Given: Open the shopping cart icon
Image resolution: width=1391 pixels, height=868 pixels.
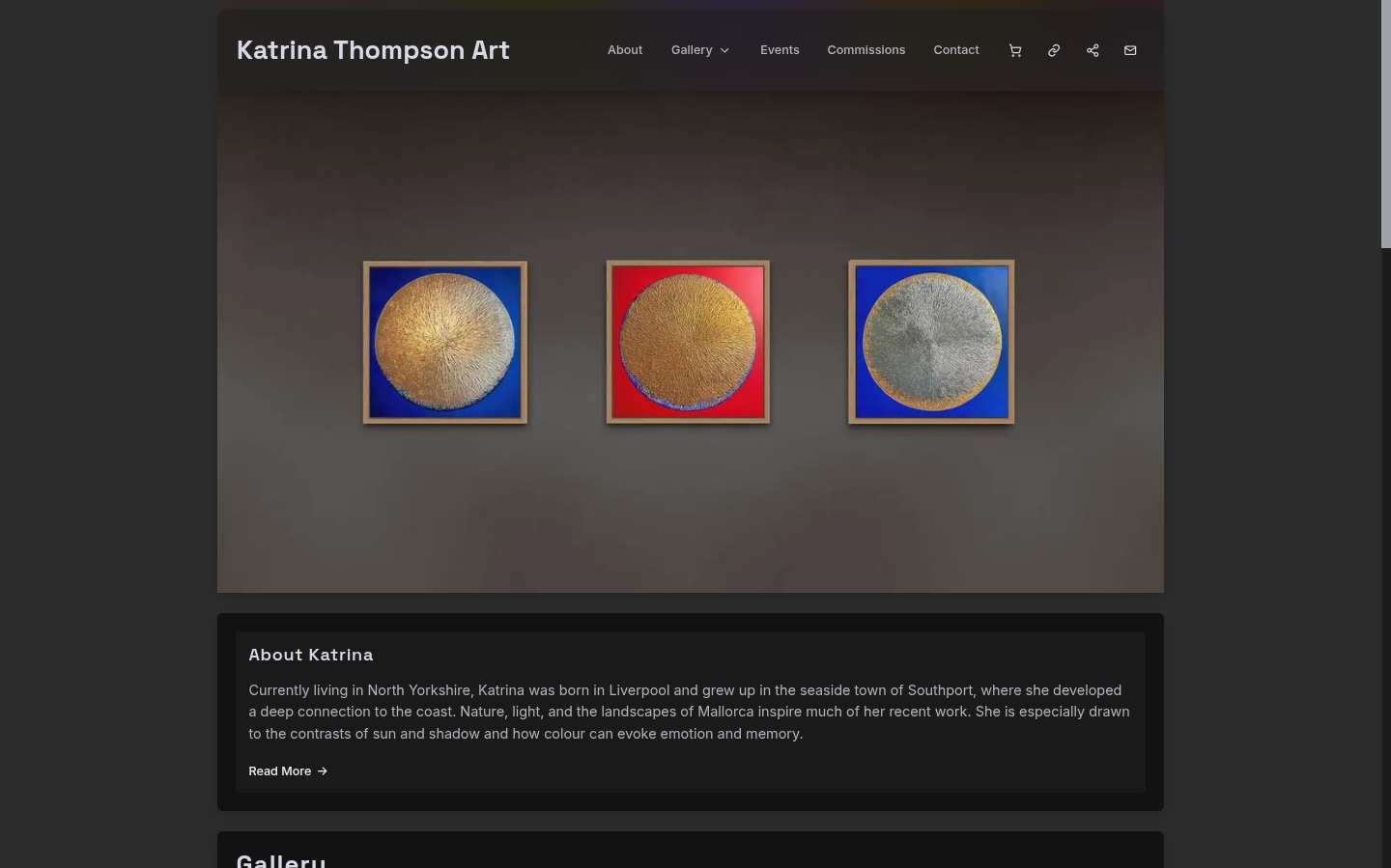Looking at the screenshot, I should pos(1015,50).
